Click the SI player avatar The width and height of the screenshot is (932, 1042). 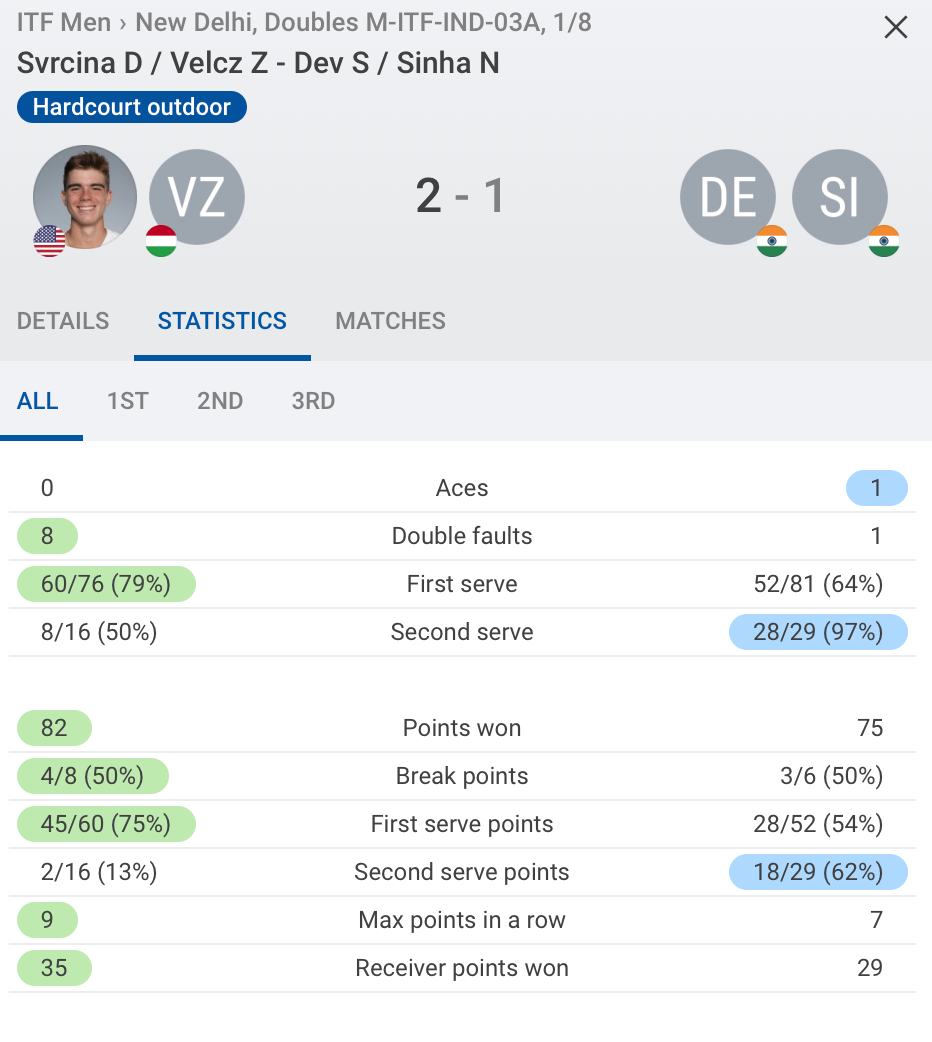click(x=839, y=197)
